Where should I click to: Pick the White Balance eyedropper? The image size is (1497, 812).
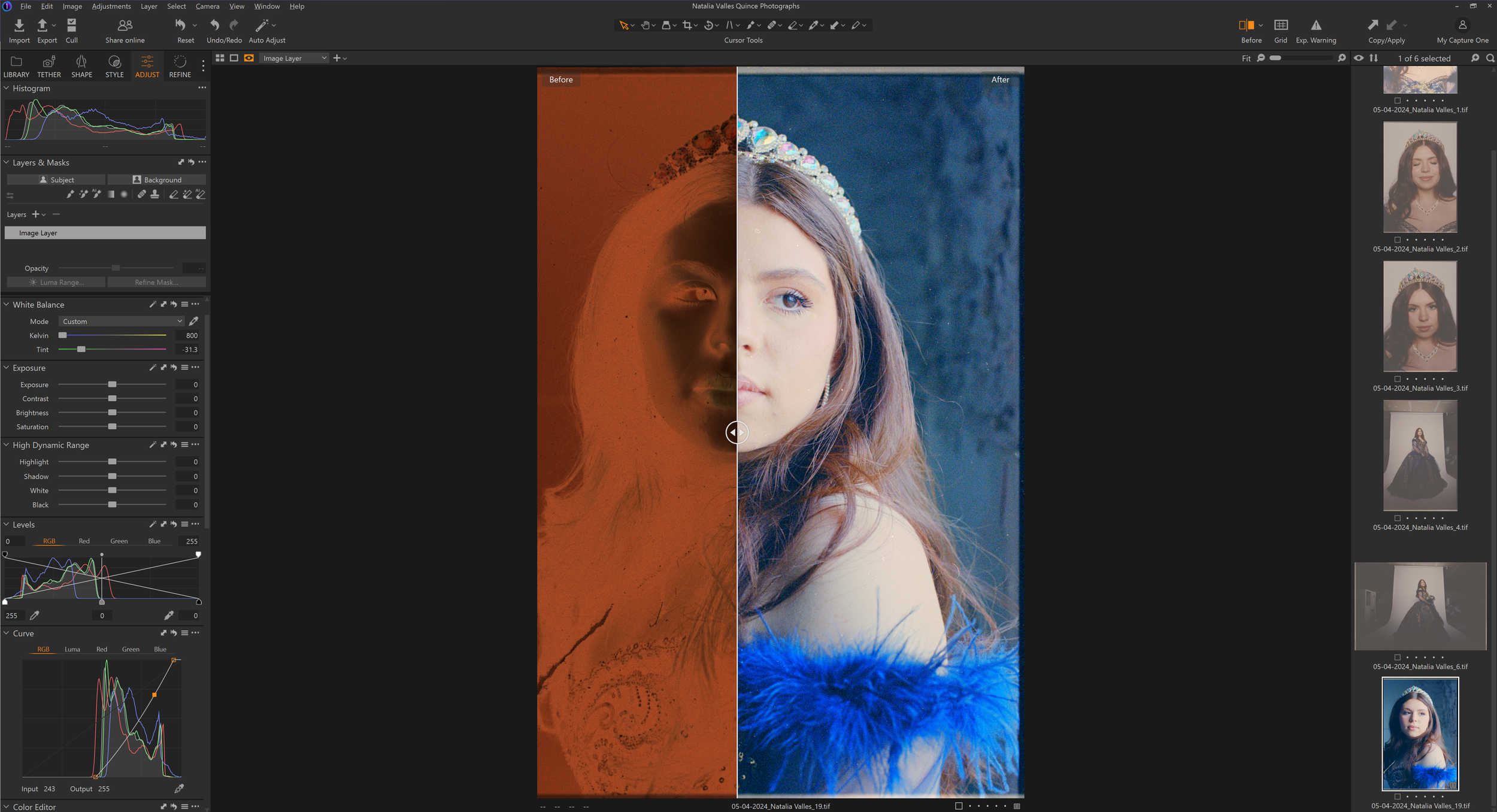pos(193,322)
